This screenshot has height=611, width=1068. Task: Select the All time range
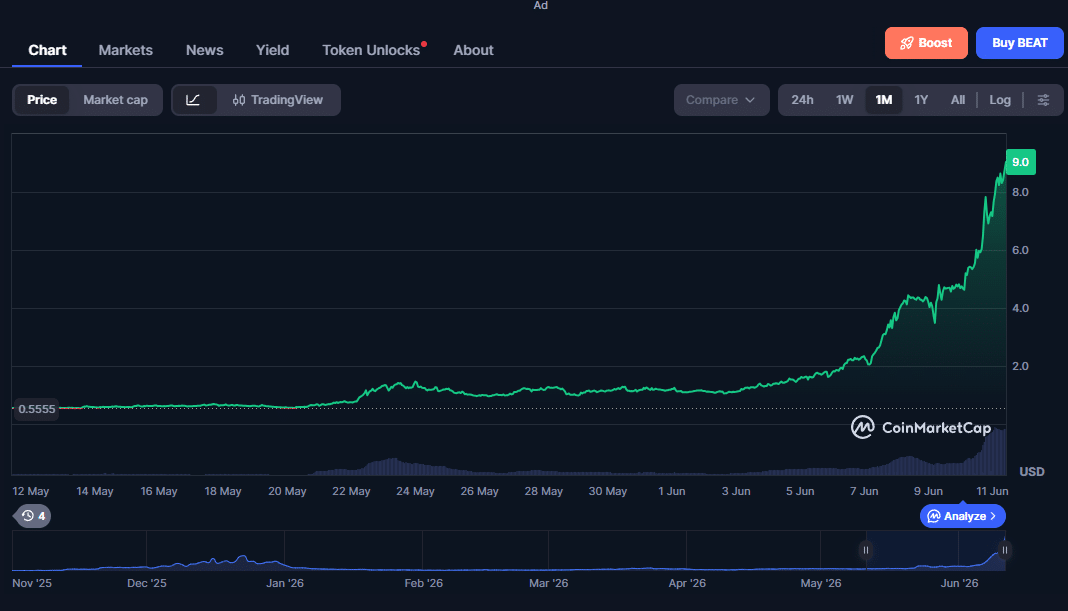958,100
